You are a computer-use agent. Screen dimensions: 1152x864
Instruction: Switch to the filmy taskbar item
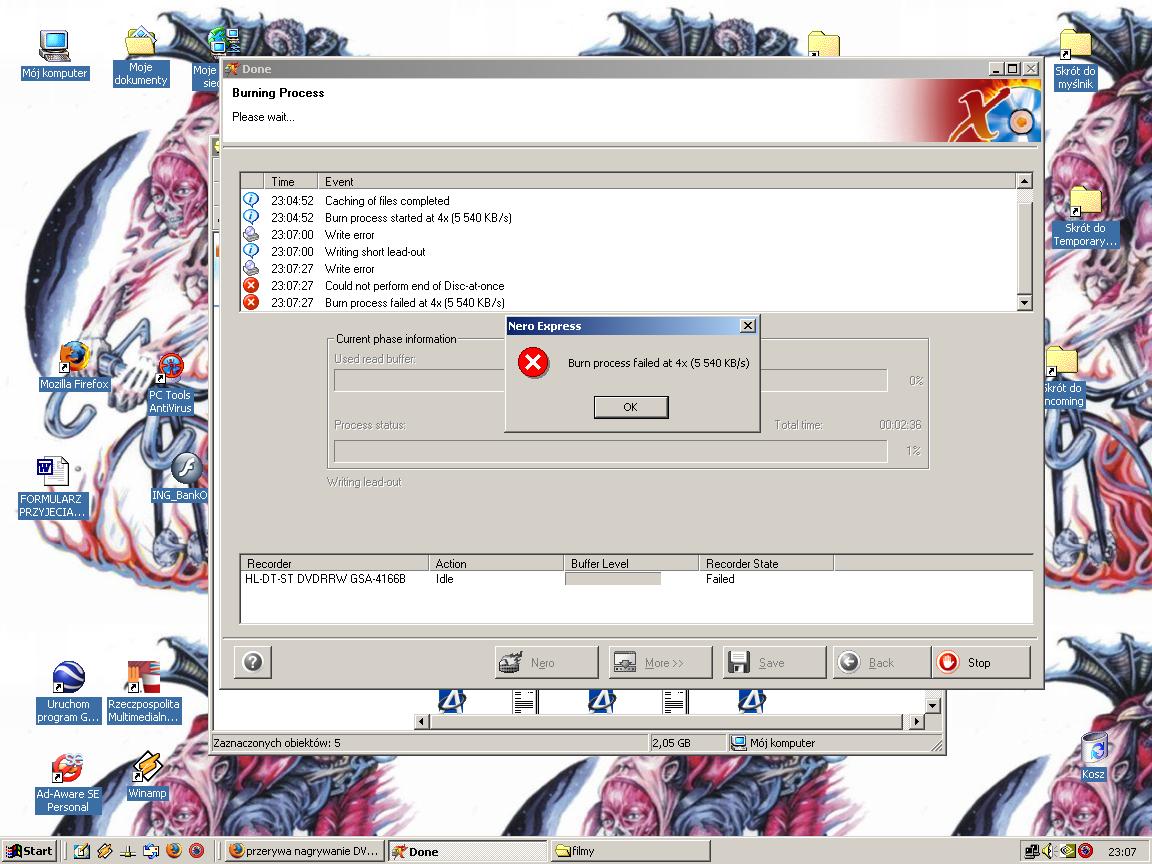click(631, 851)
